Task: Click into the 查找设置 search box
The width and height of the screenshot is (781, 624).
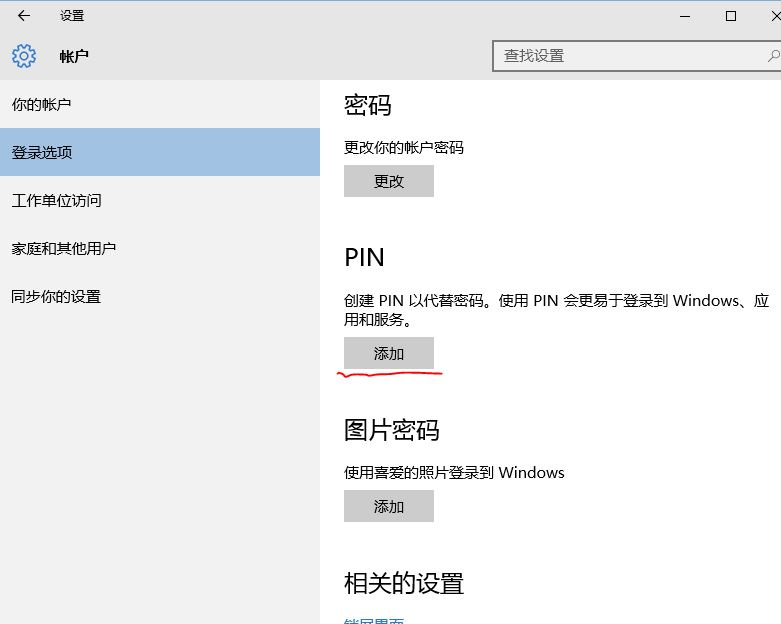Action: click(630, 56)
